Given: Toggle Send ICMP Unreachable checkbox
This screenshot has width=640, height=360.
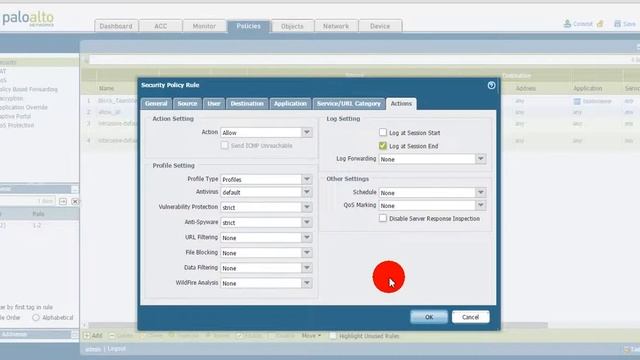Looking at the screenshot, I should (224, 145).
